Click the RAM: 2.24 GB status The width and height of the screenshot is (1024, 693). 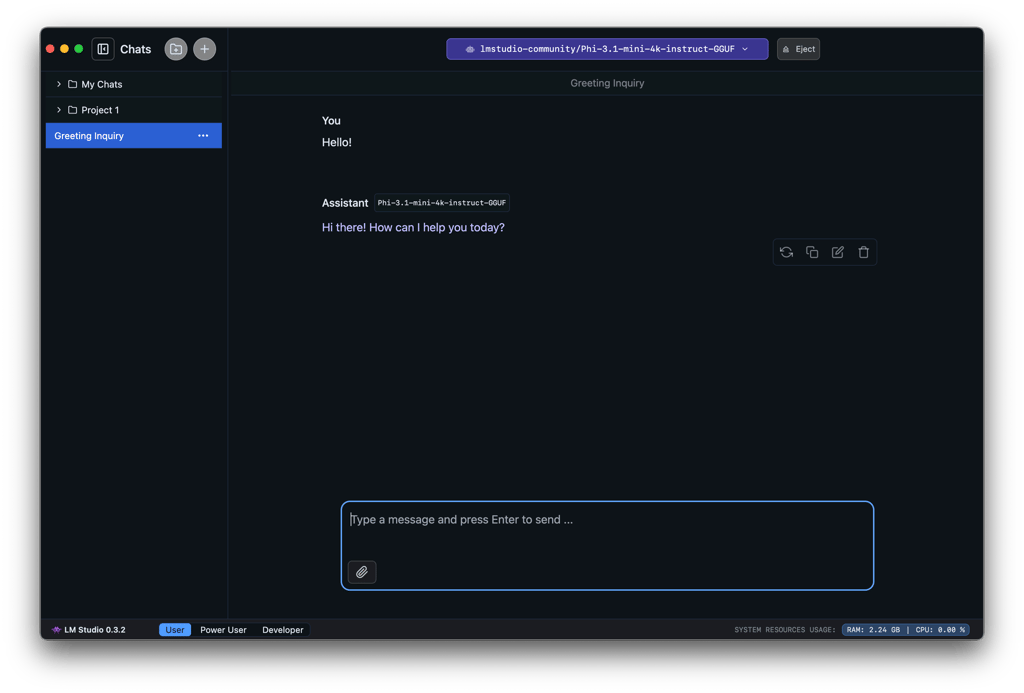(x=873, y=630)
